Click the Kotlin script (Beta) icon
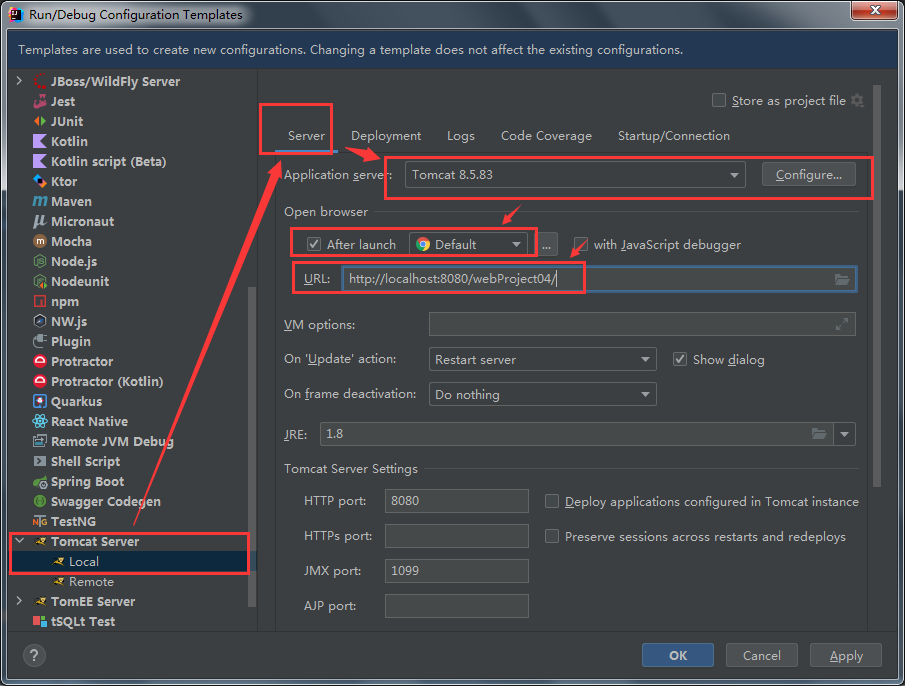This screenshot has width=905, height=686. (40, 162)
